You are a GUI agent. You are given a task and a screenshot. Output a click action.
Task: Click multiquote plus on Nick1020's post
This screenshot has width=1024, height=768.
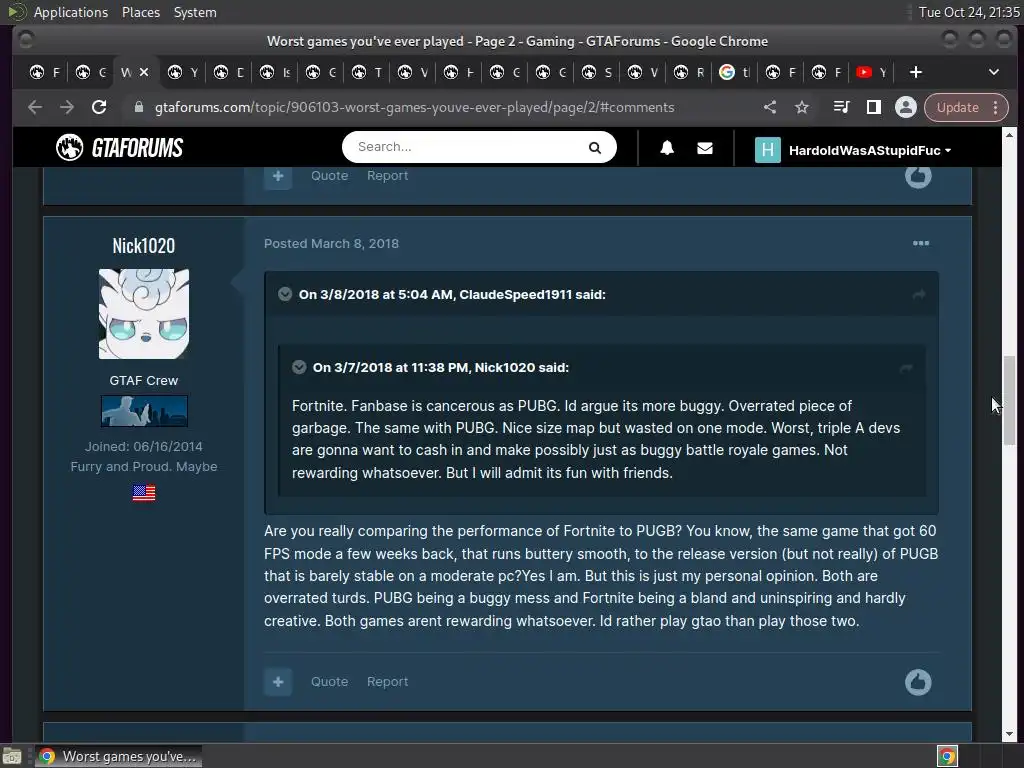(278, 682)
